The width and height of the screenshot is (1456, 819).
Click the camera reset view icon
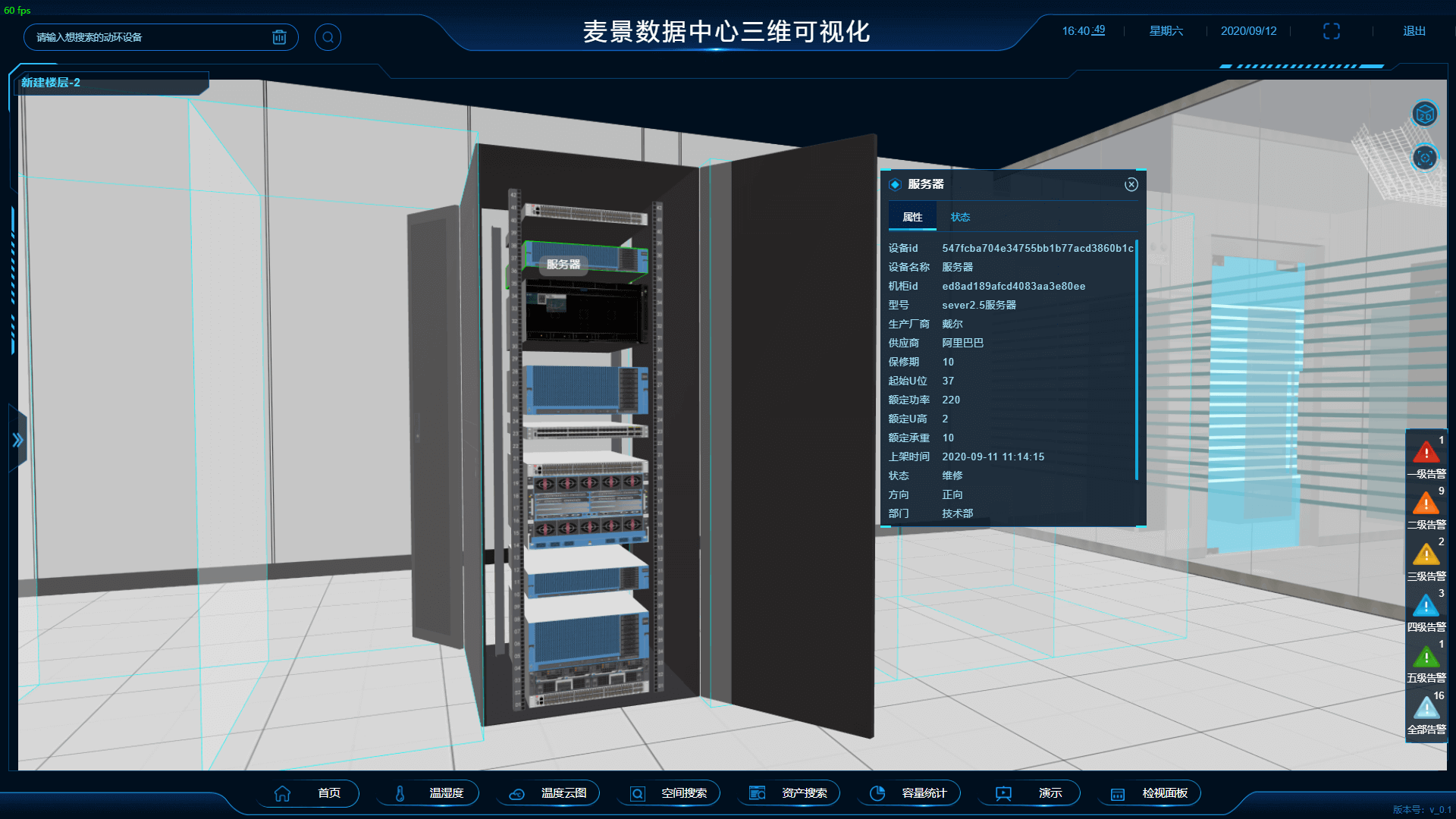[1425, 158]
